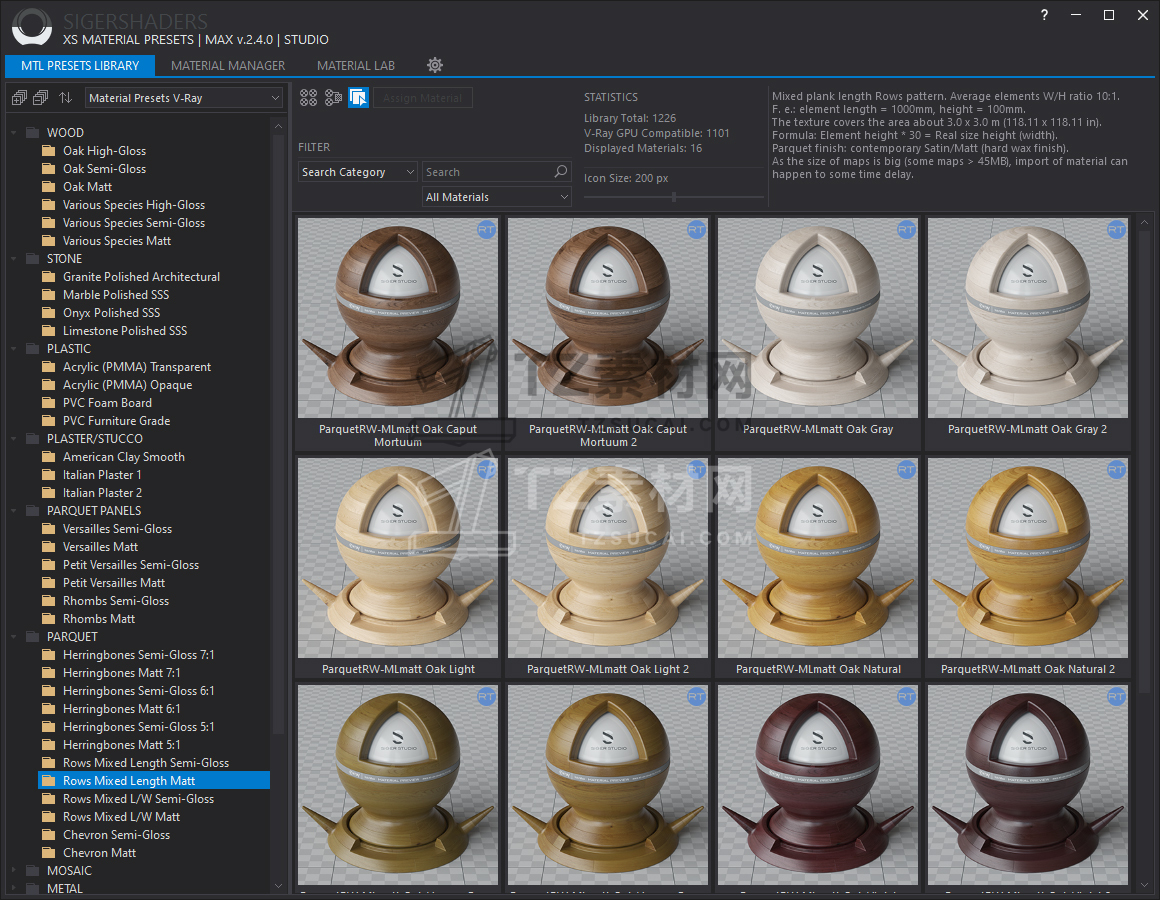This screenshot has width=1160, height=900.
Task: Click RT badge on Oak Caput Mortuum 2
Action: pos(696,230)
